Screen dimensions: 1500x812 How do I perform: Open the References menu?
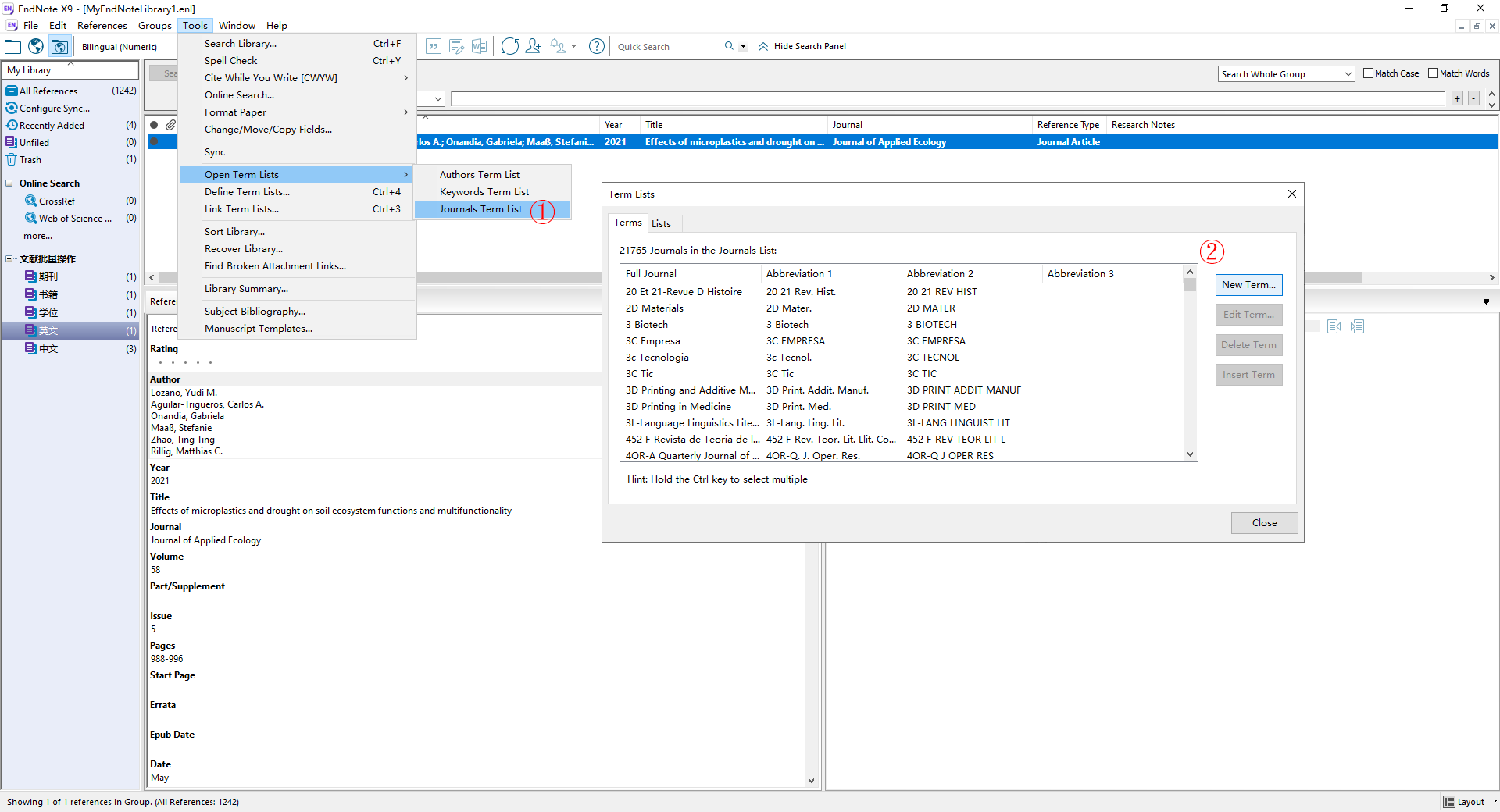(102, 26)
